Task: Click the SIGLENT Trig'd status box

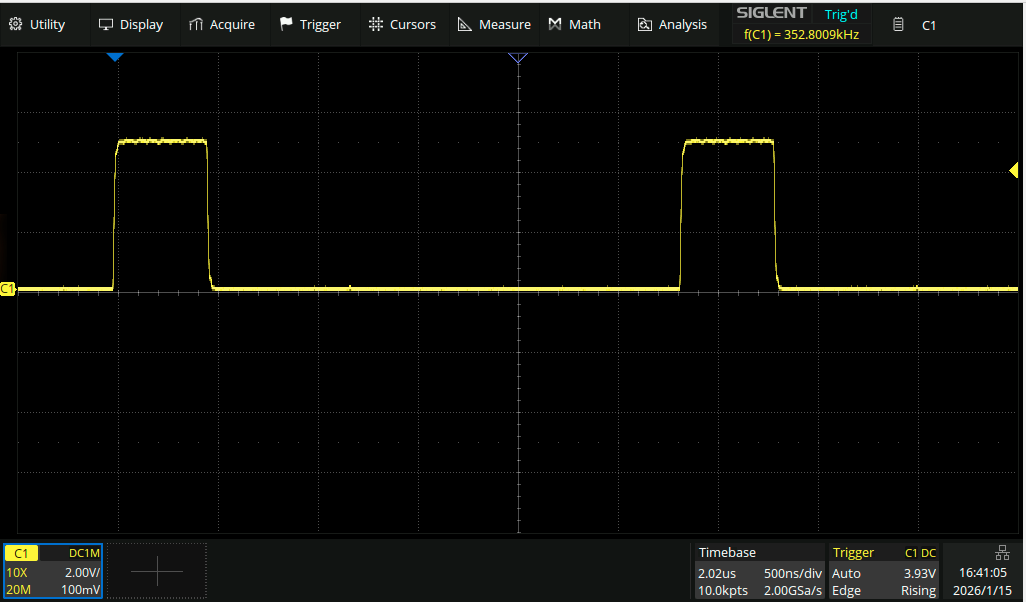Action: 800,14
